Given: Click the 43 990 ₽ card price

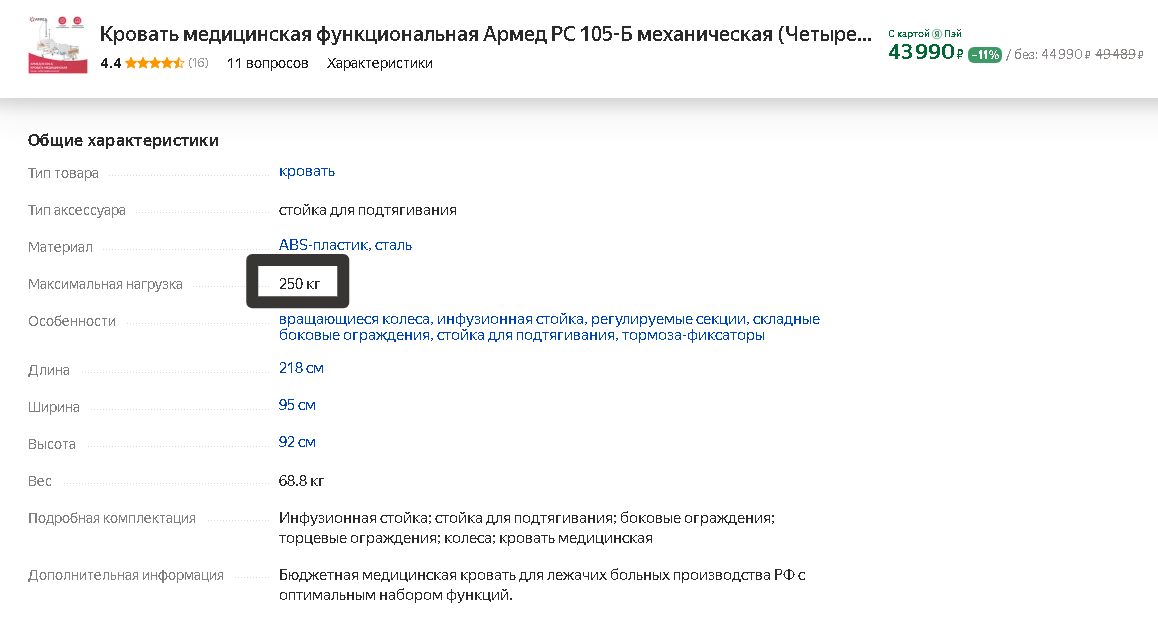Looking at the screenshot, I should [925, 52].
